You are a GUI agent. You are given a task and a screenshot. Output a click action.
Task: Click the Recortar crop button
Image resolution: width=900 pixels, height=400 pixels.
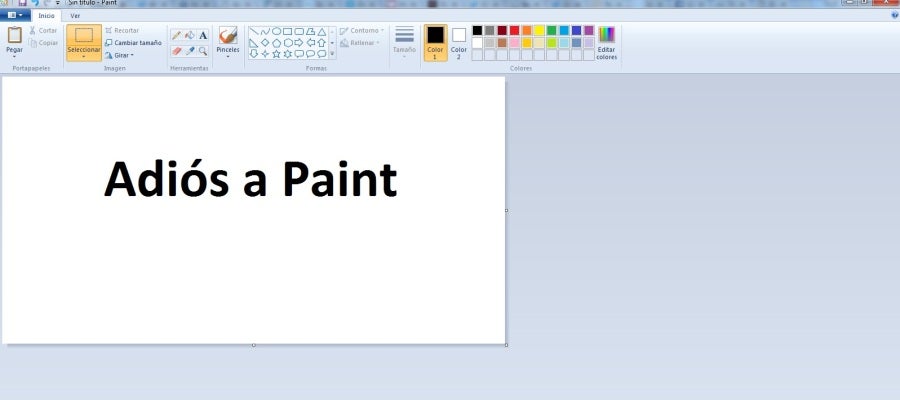tap(122, 30)
